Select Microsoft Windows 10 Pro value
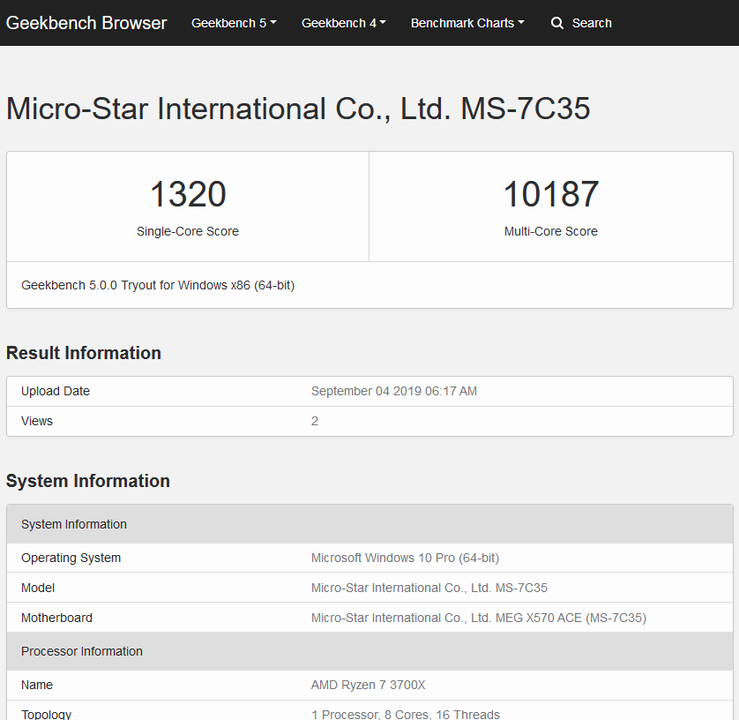This screenshot has width=739, height=720. 405,558
